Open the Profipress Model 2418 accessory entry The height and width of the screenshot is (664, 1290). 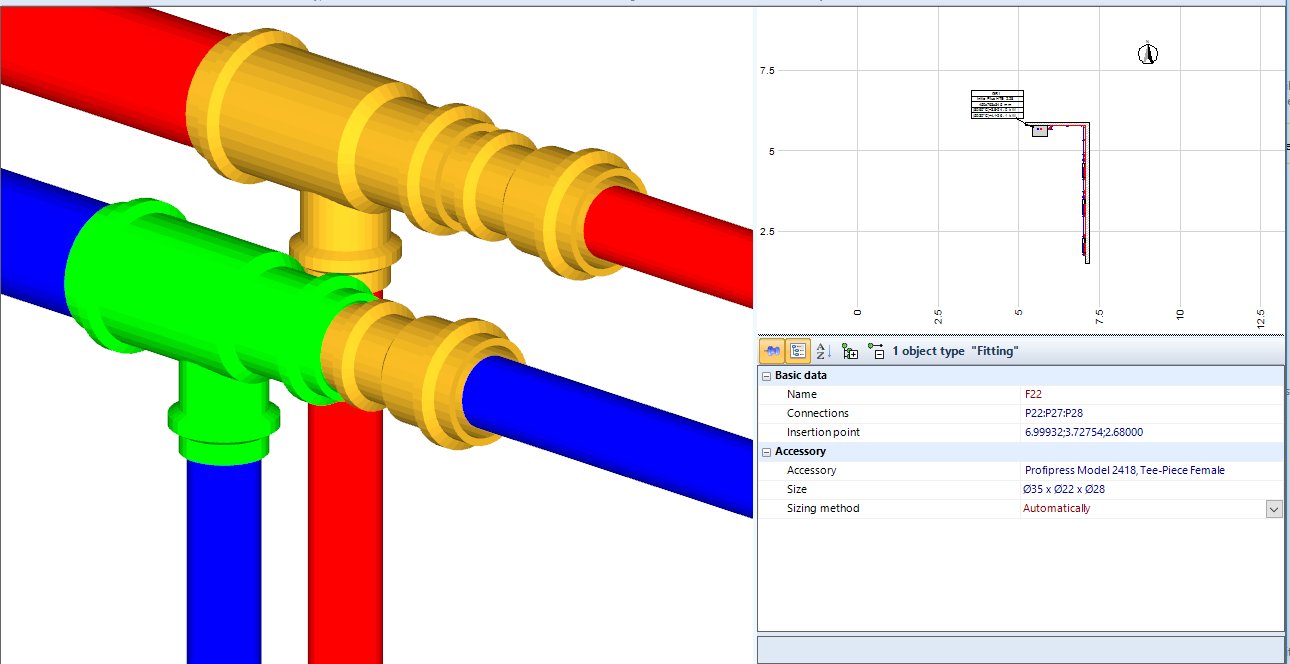[1123, 470]
